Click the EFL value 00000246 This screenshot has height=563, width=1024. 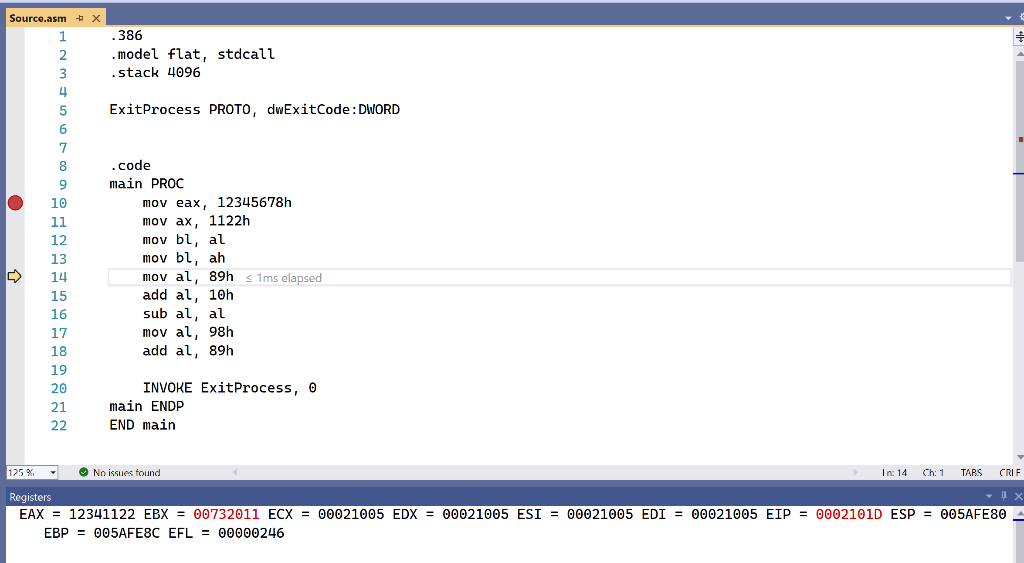pos(251,533)
